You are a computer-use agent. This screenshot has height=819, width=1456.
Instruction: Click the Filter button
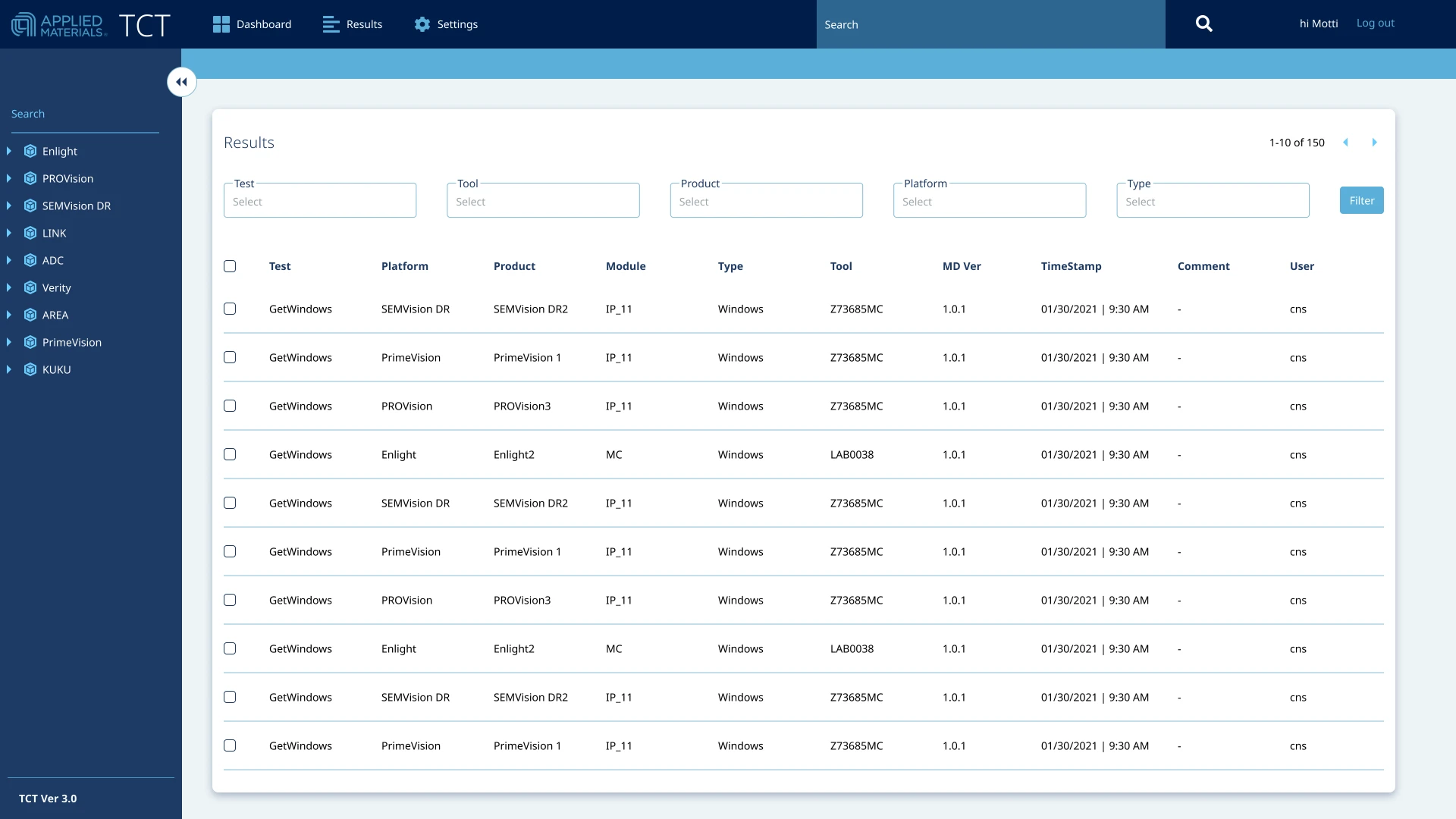point(1361,200)
